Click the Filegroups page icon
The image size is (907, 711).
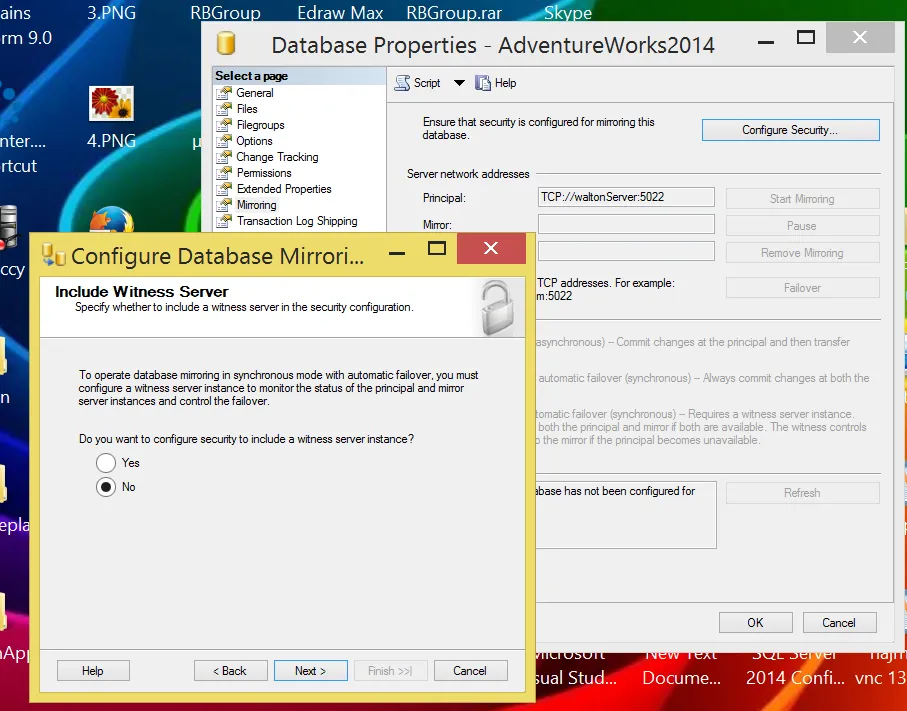coord(224,125)
